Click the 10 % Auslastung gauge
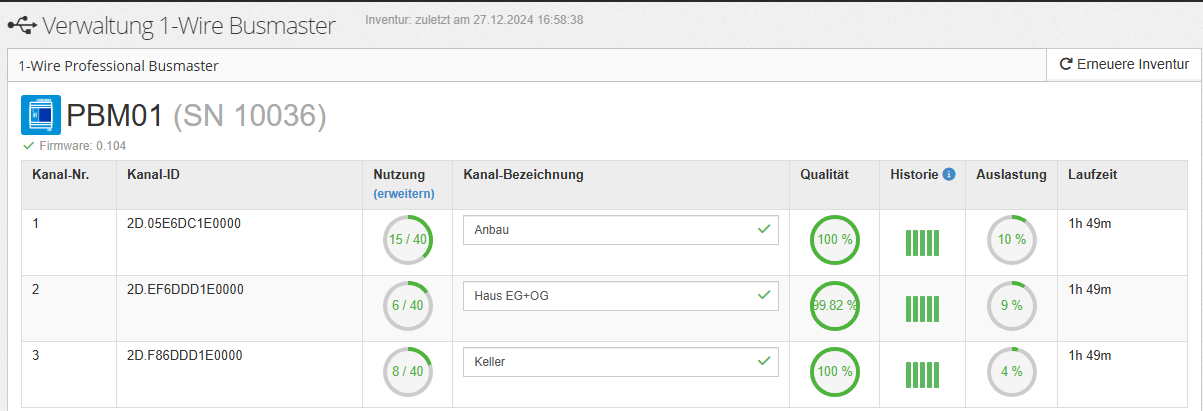 [1012, 240]
